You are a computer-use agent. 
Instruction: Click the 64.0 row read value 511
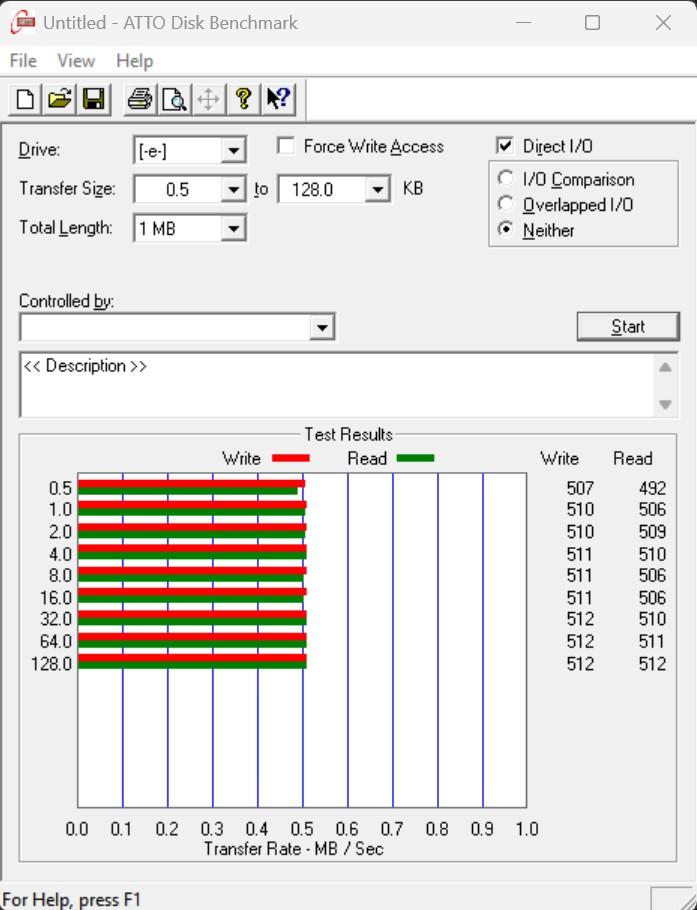point(652,641)
